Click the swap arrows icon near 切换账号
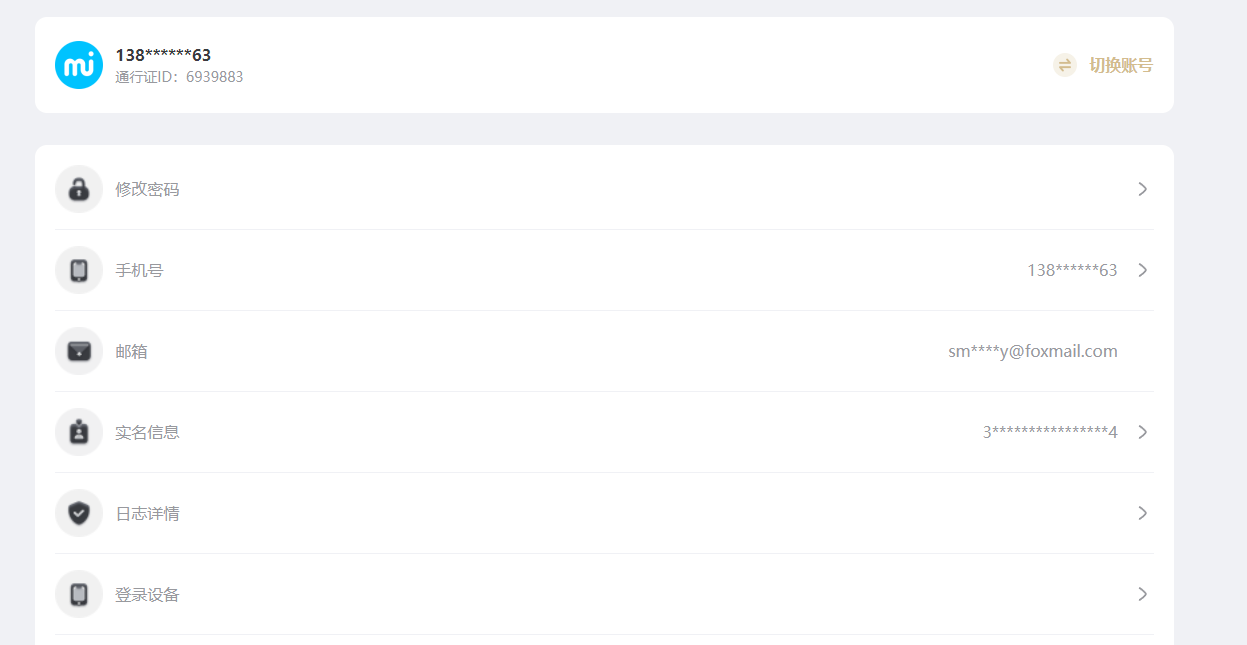The height and width of the screenshot is (645, 1247). tap(1065, 65)
